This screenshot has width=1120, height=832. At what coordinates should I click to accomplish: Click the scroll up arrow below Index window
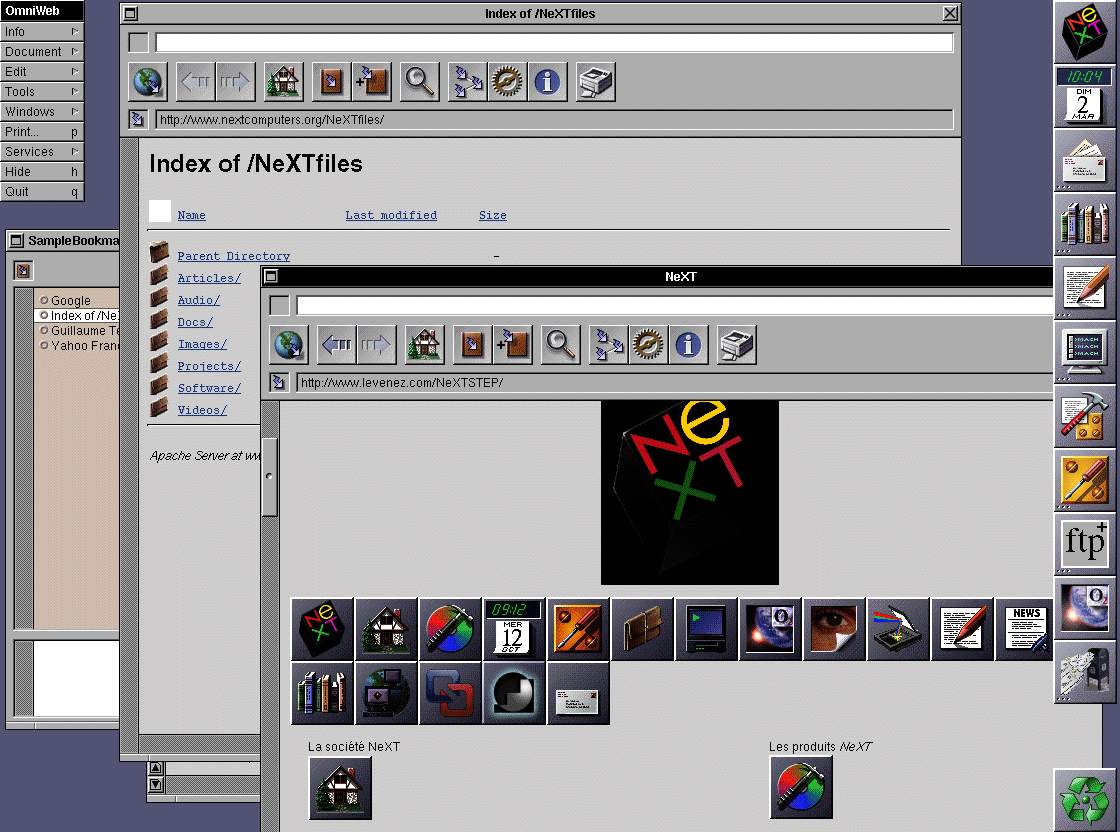click(156, 768)
